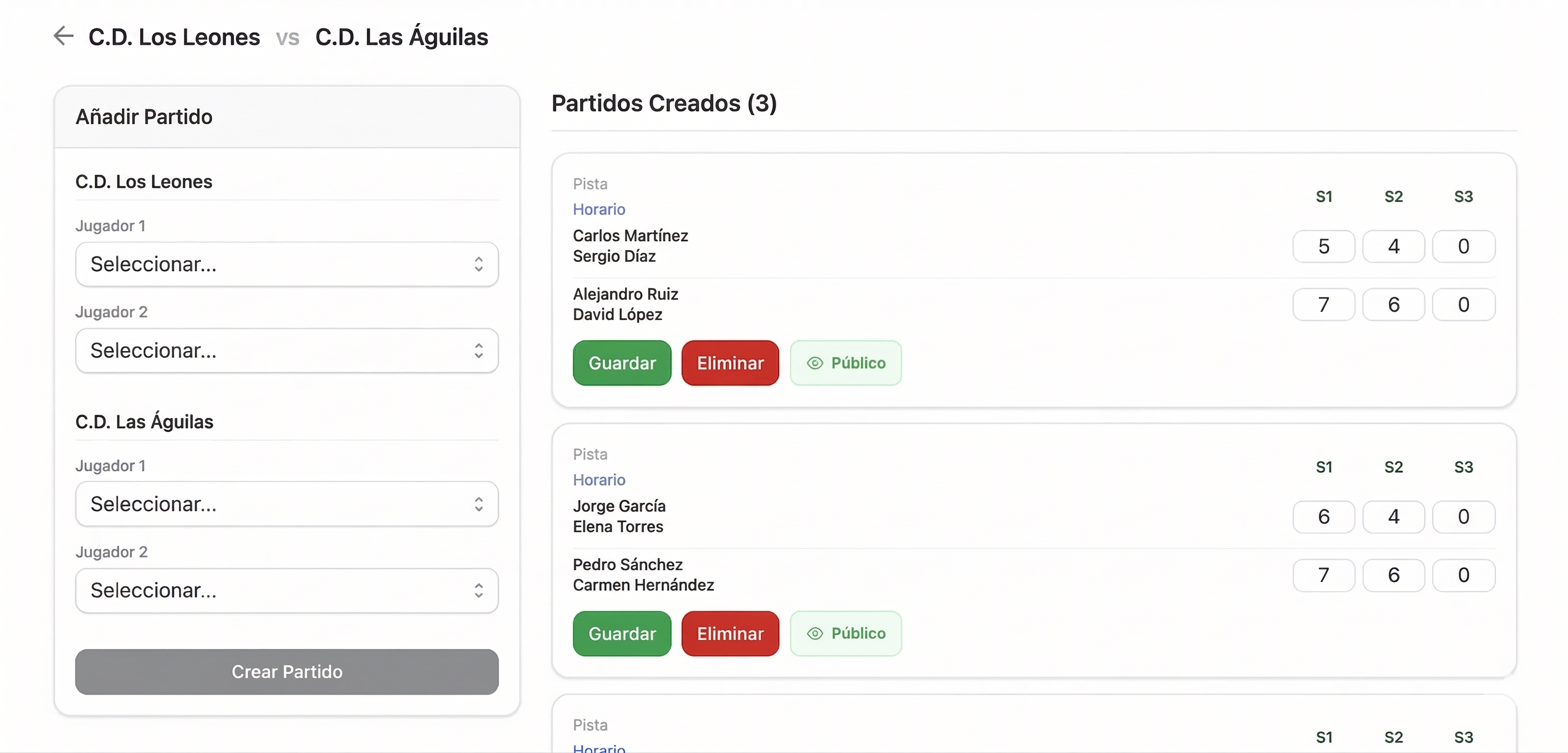This screenshot has height=753, width=1568.
Task: Click Horario link in the second match card
Action: coord(599,480)
